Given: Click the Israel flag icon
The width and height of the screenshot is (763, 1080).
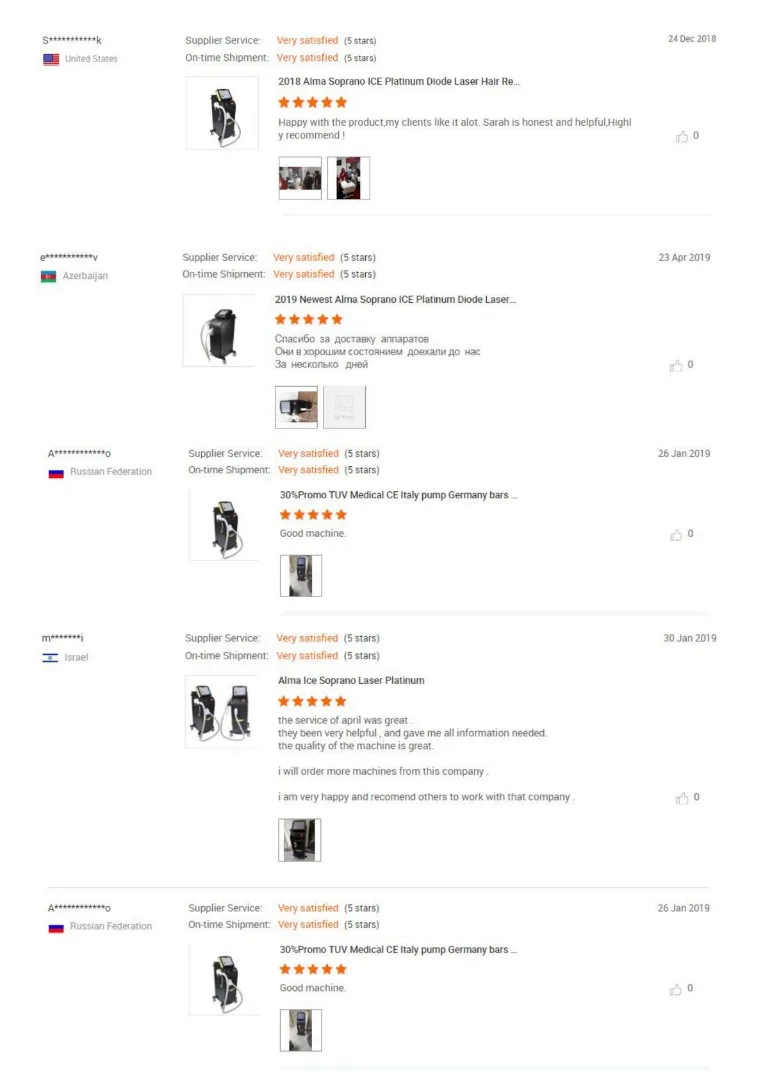Looking at the screenshot, I should click(50, 658).
